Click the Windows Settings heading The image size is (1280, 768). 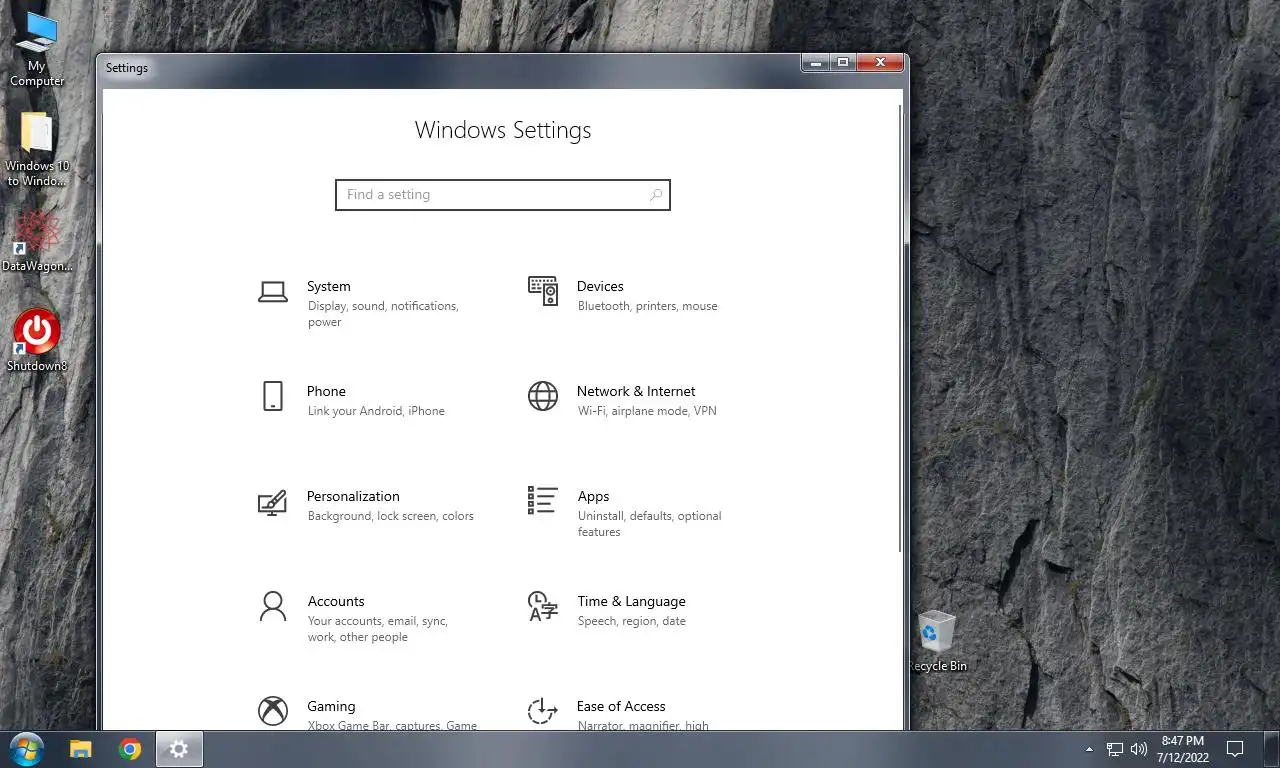[503, 130]
